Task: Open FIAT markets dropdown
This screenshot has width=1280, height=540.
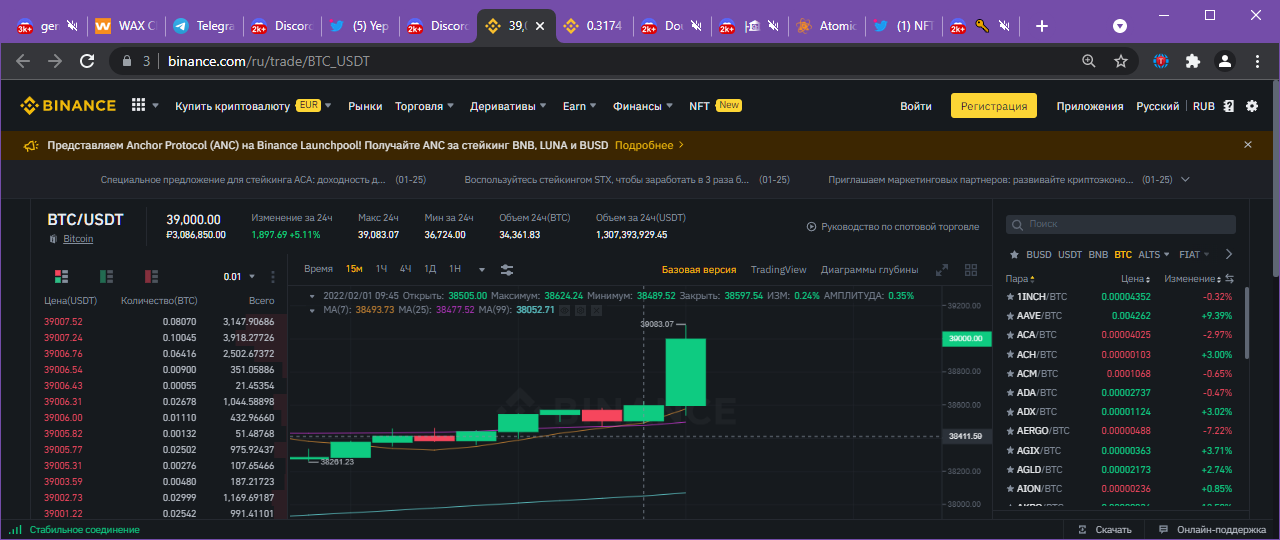Action: [1194, 255]
